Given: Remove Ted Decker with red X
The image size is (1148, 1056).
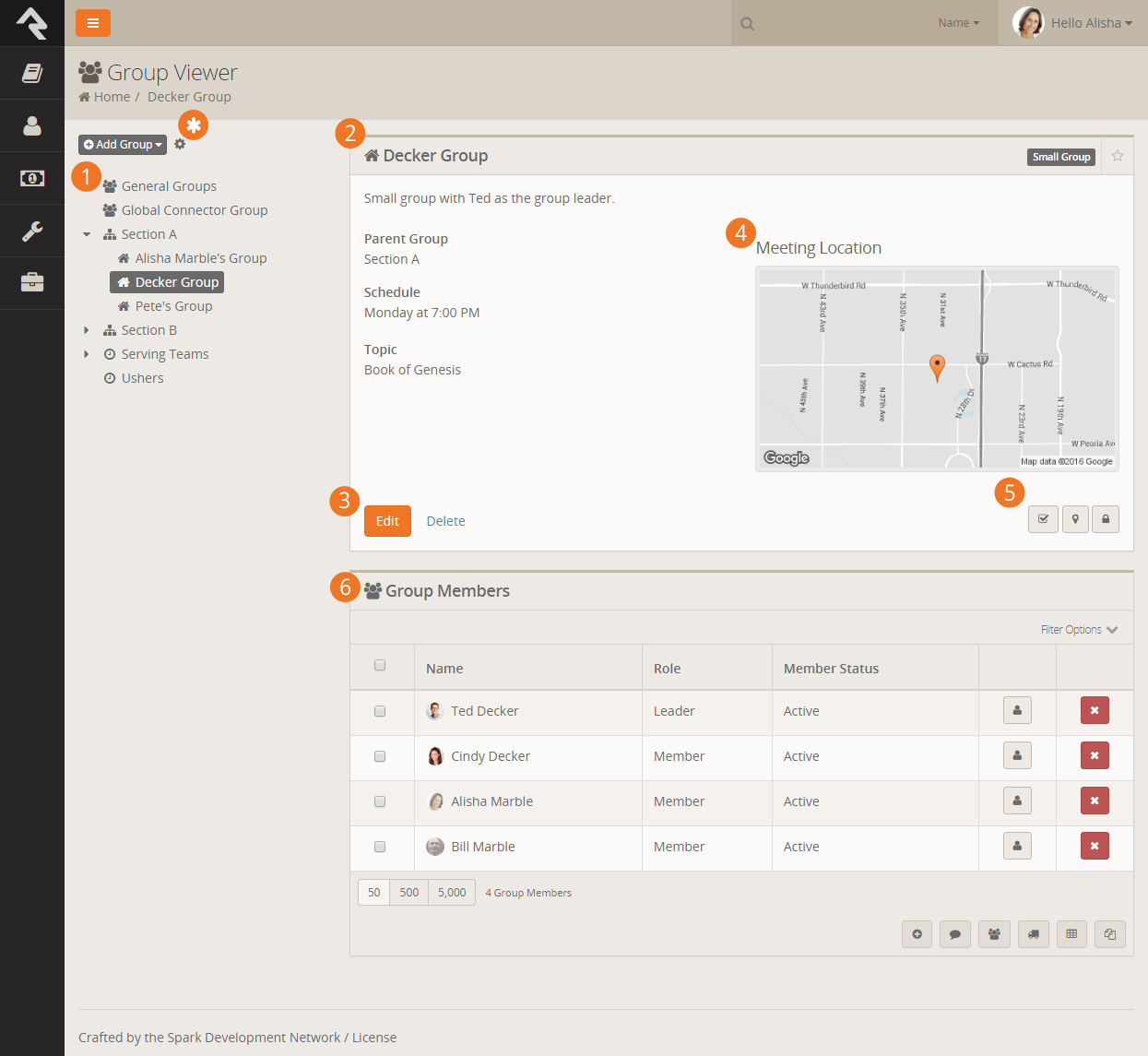Looking at the screenshot, I should [1095, 710].
